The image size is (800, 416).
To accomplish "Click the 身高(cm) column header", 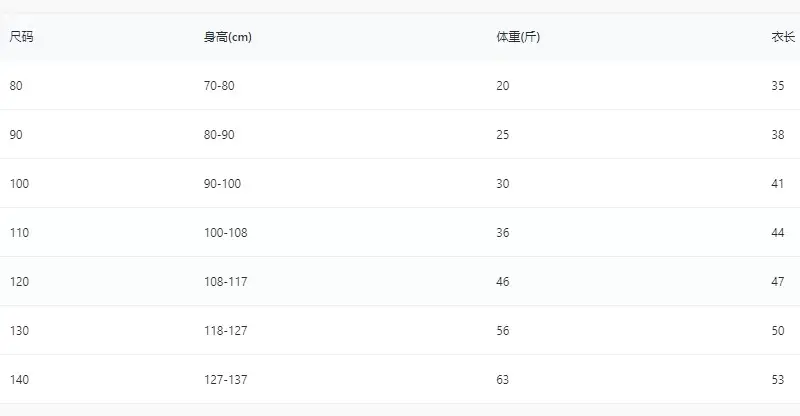I will pyautogui.click(x=228, y=37).
